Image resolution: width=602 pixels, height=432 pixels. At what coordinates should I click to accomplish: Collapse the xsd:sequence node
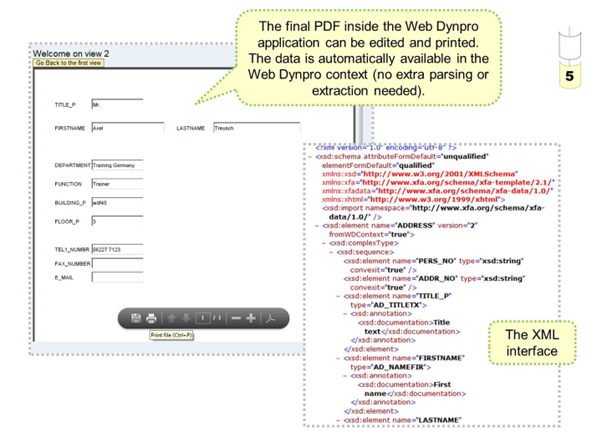[x=331, y=254]
